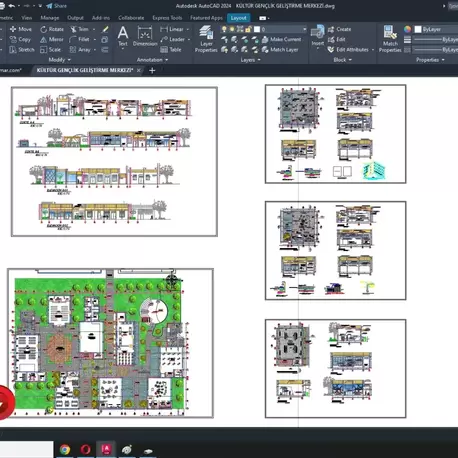Open the Output ribbon tab
Viewport: 458px width, 458px height.
[x=75, y=18]
